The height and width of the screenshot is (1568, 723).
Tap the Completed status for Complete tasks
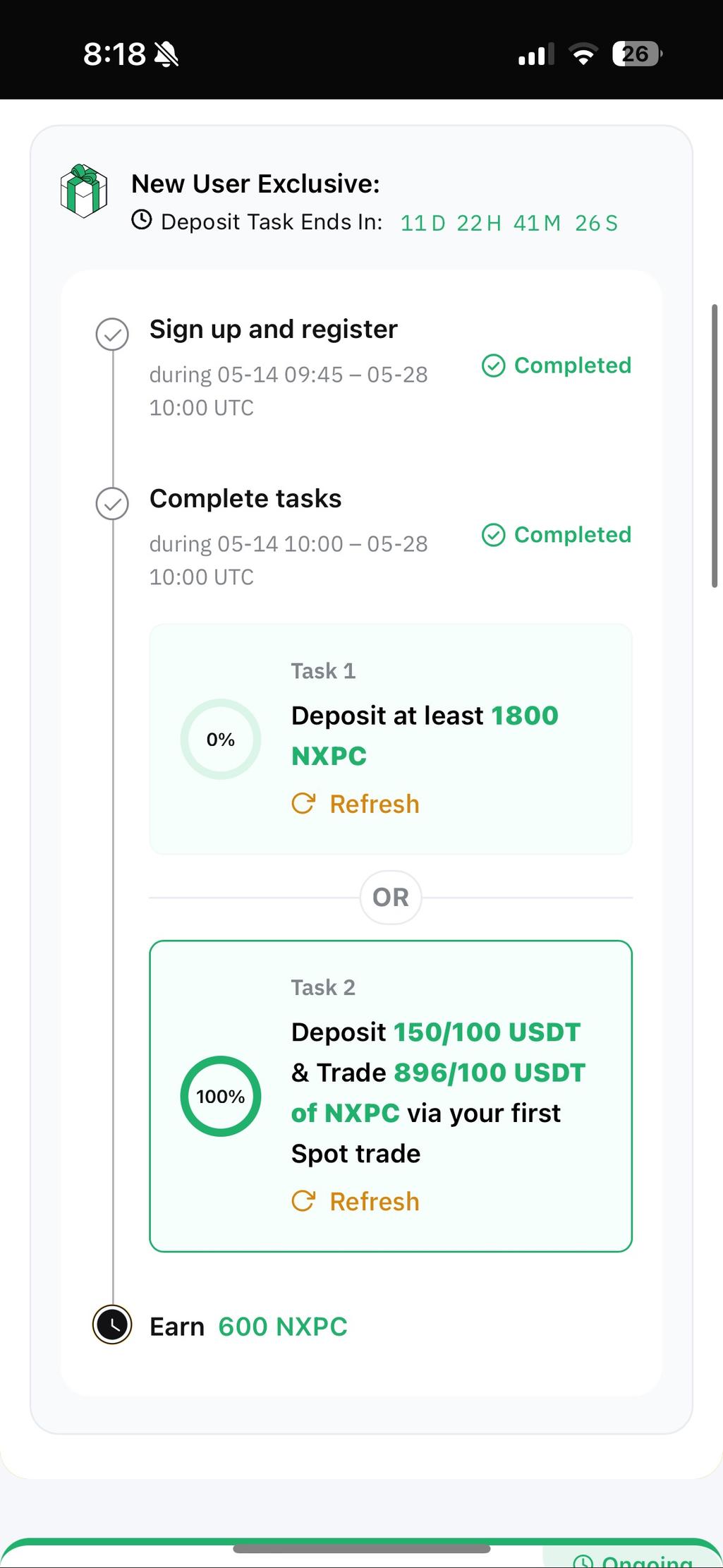pyautogui.click(x=557, y=535)
